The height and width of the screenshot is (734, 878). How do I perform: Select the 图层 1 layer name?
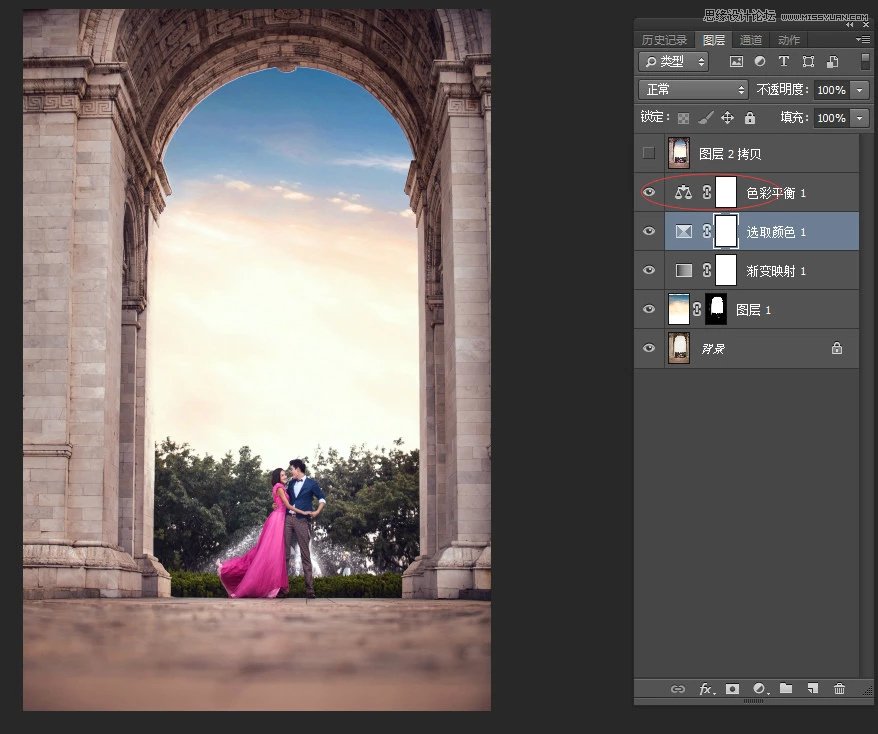point(753,310)
